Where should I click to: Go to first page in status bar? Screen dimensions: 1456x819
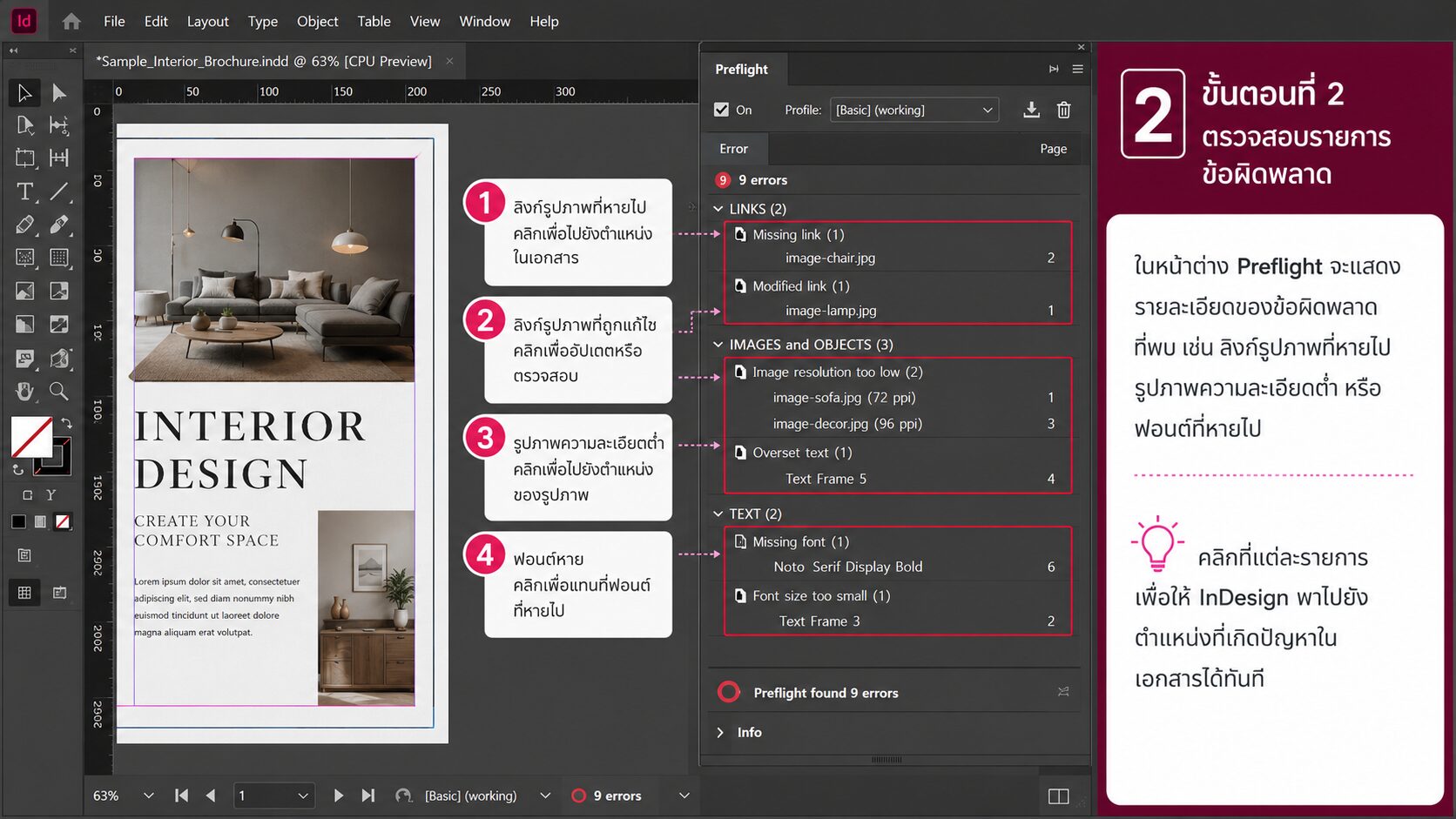point(181,796)
